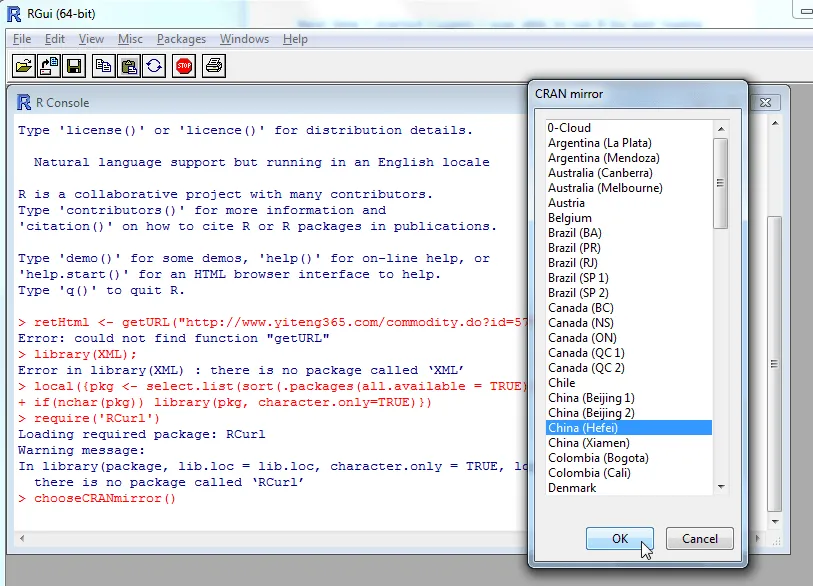Confirm mirror selection with OK
813x586 pixels.
[620, 539]
